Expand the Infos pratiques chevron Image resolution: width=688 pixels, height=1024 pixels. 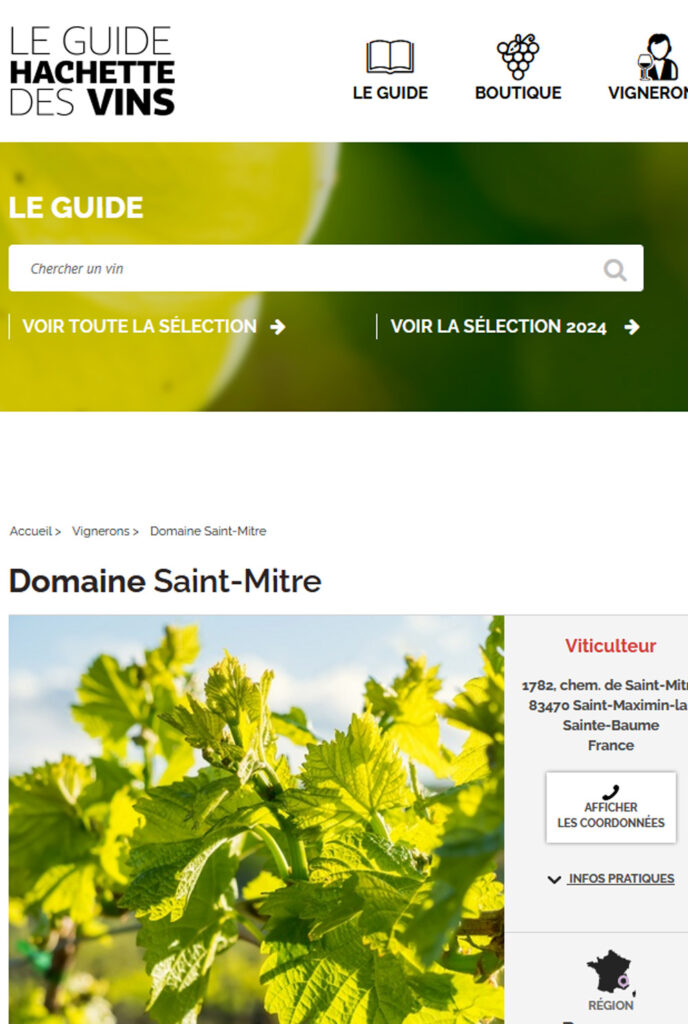tap(554, 880)
